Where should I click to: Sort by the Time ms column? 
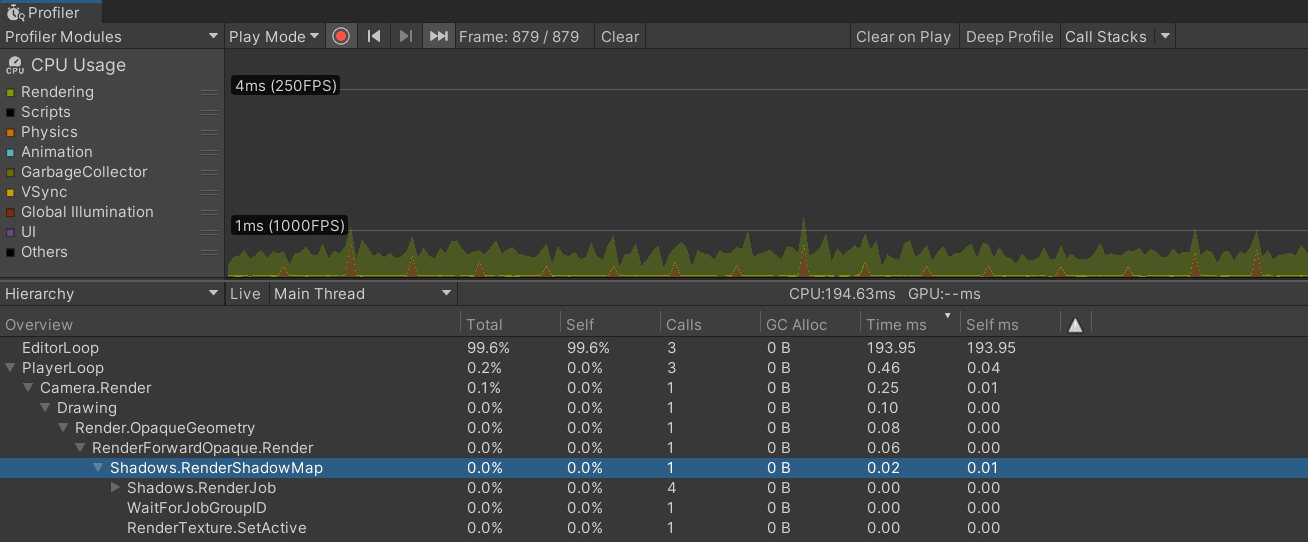[897, 325]
